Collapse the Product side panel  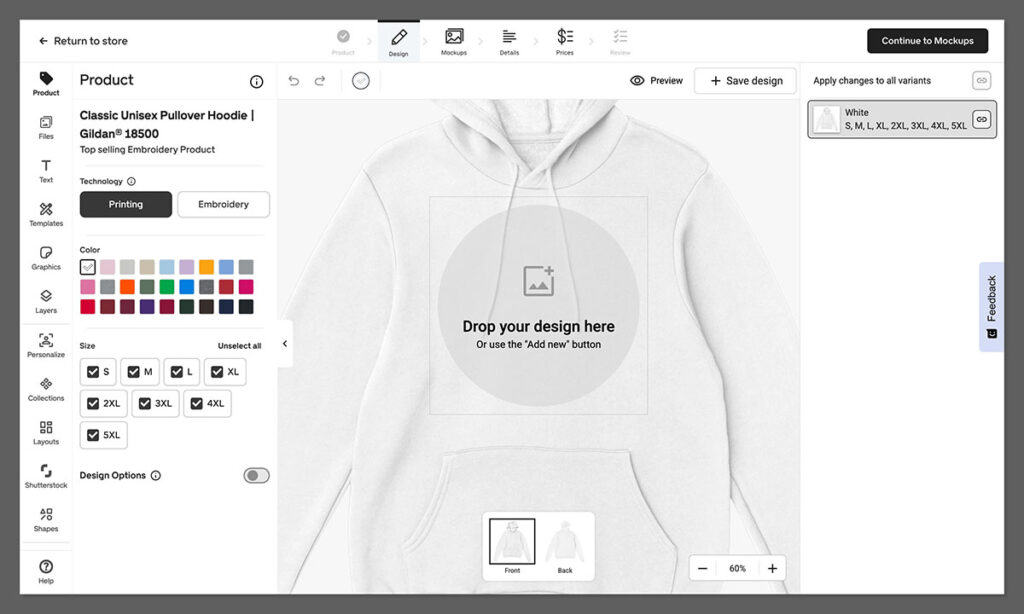[284, 344]
